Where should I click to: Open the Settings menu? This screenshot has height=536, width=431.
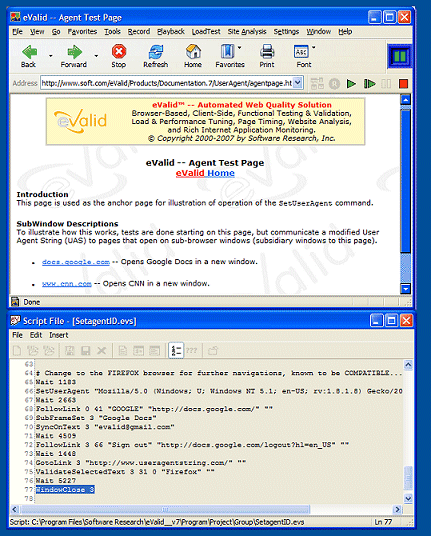pos(286,32)
